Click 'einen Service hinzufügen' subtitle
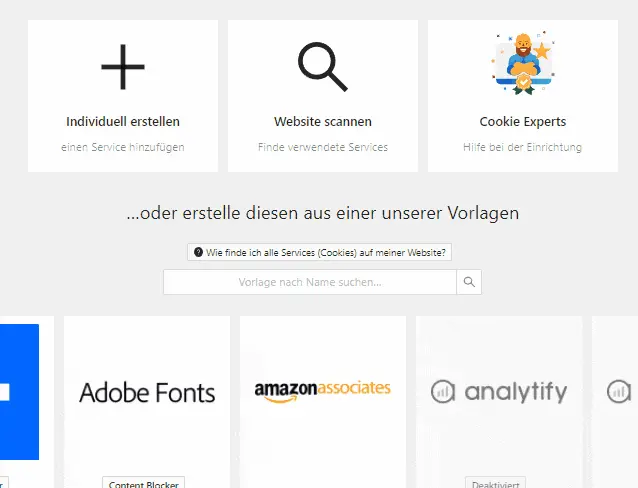The height and width of the screenshot is (488, 638). pyautogui.click(x=123, y=147)
